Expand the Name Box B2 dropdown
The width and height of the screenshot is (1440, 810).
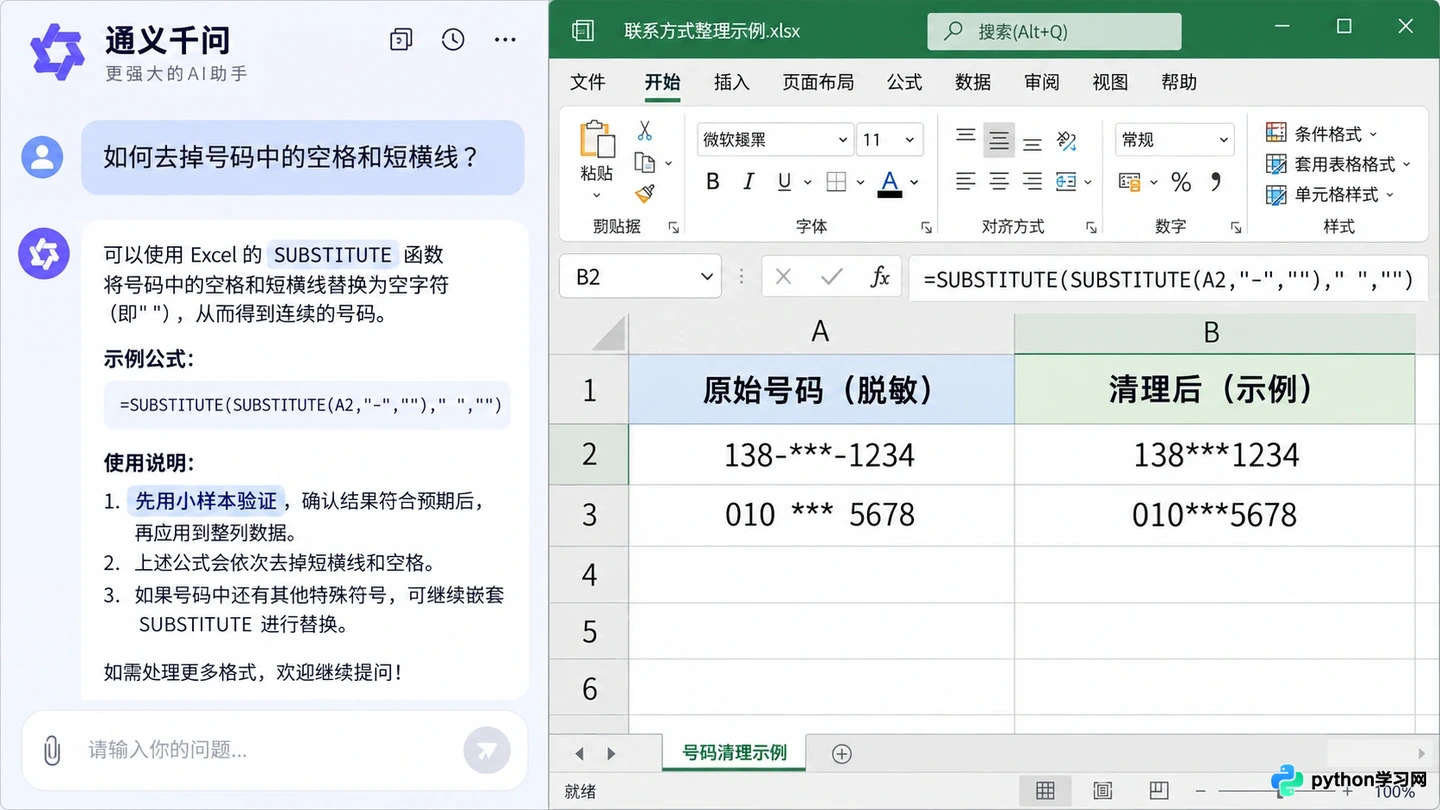tap(708, 277)
